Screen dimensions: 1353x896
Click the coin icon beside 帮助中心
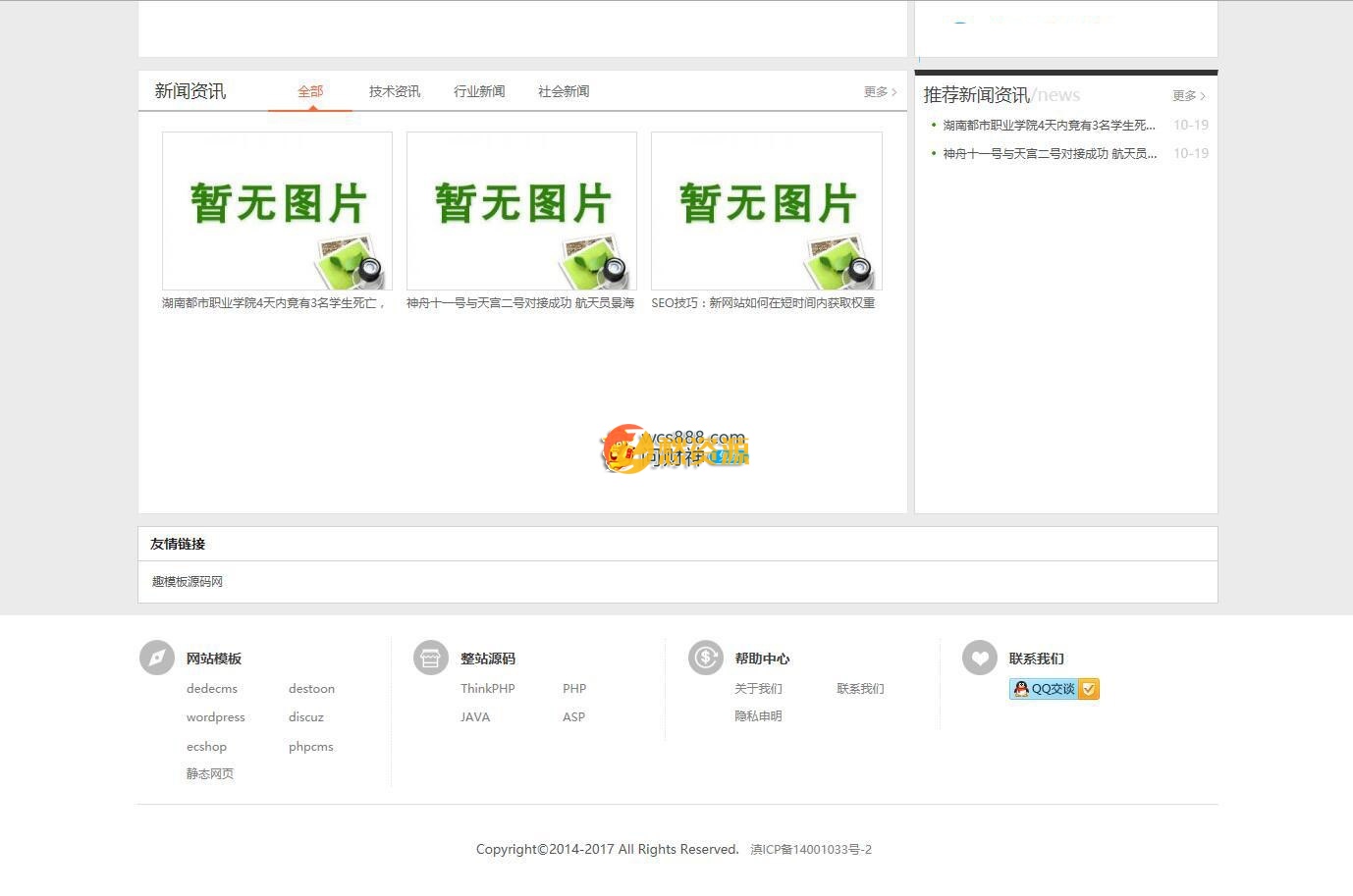[x=705, y=658]
